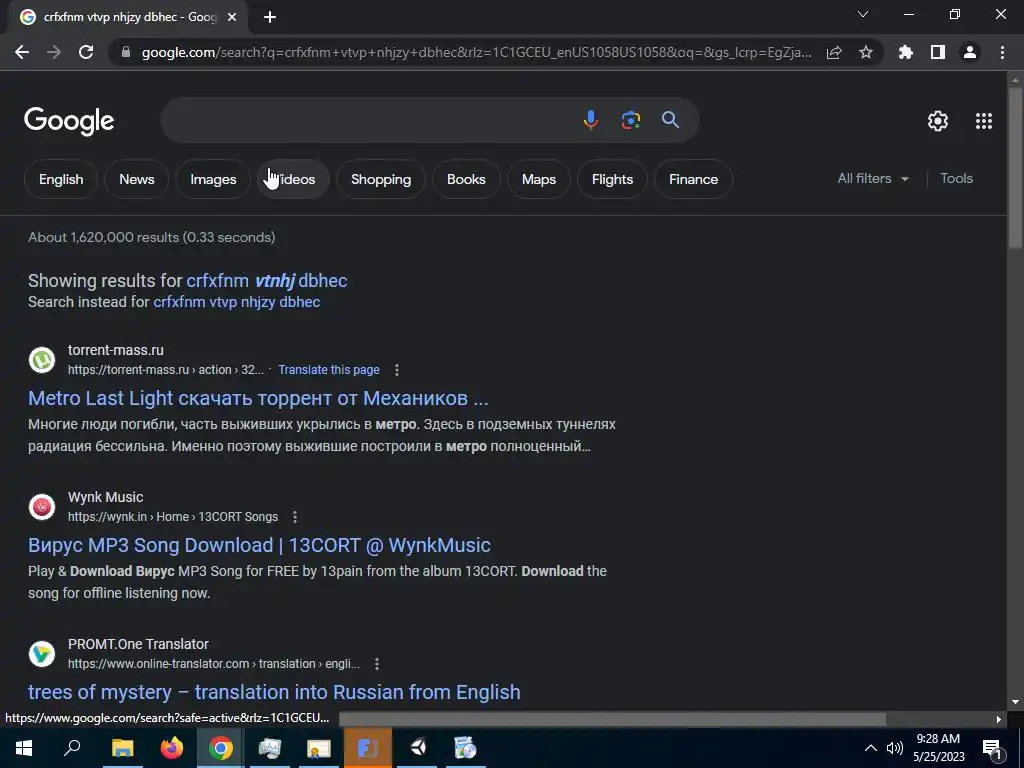This screenshot has width=1024, height=768.
Task: Show hidden system tray icons
Action: tap(871, 748)
